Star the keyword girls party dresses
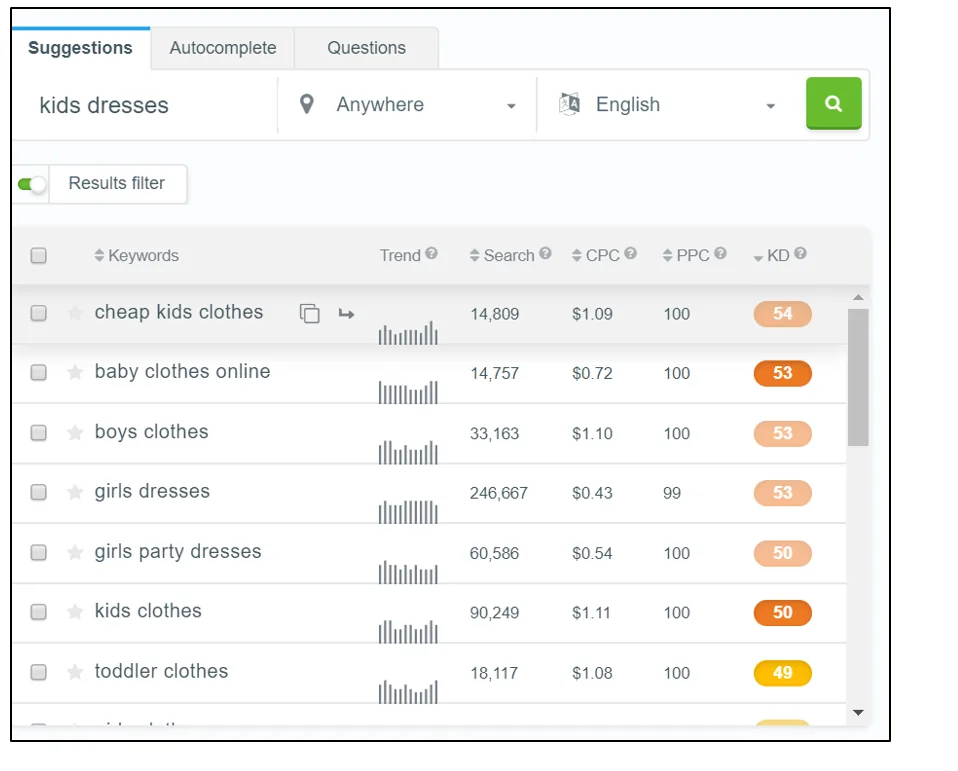This screenshot has width=958, height=771. 75,552
